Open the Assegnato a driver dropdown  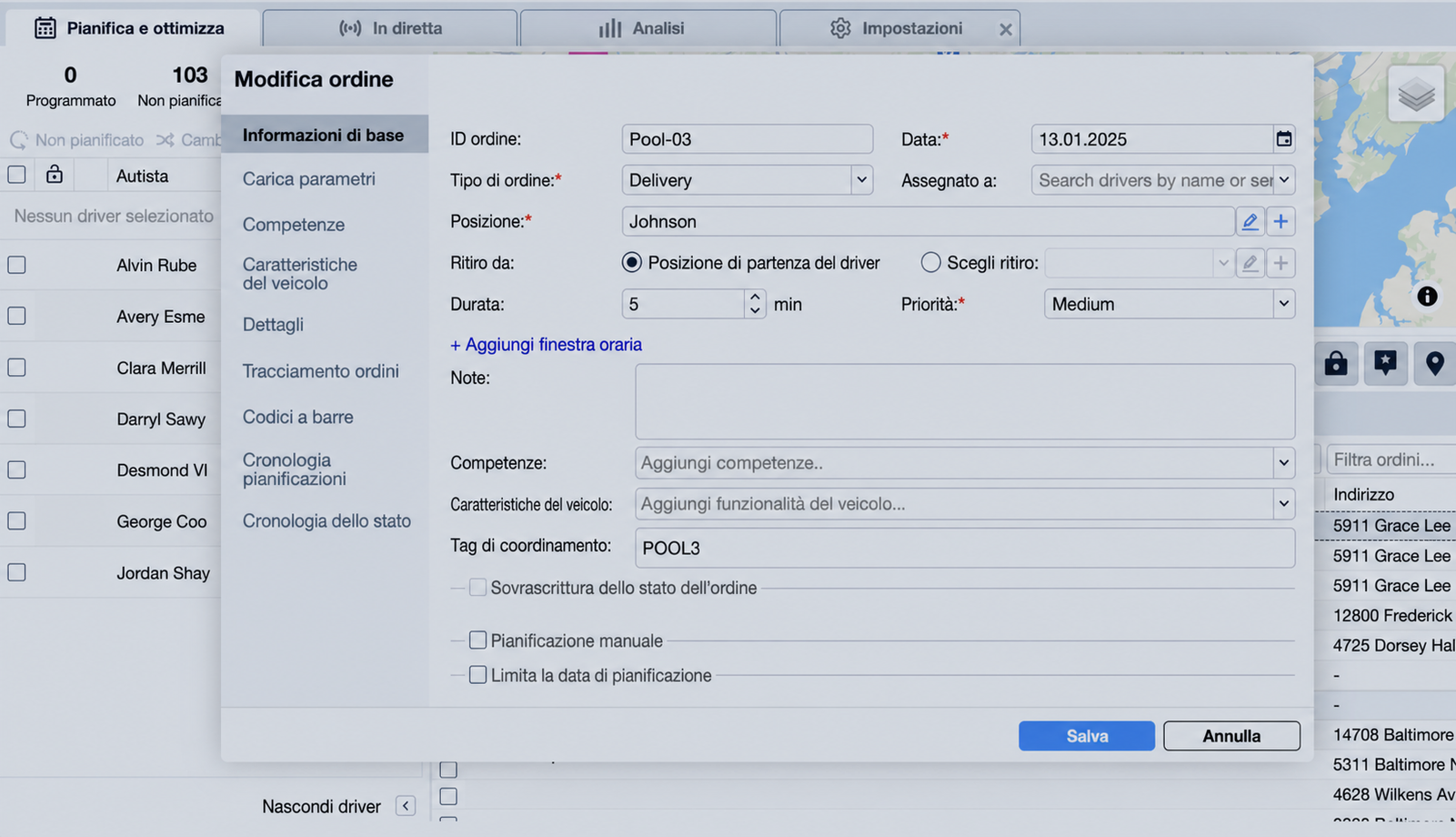1283,180
